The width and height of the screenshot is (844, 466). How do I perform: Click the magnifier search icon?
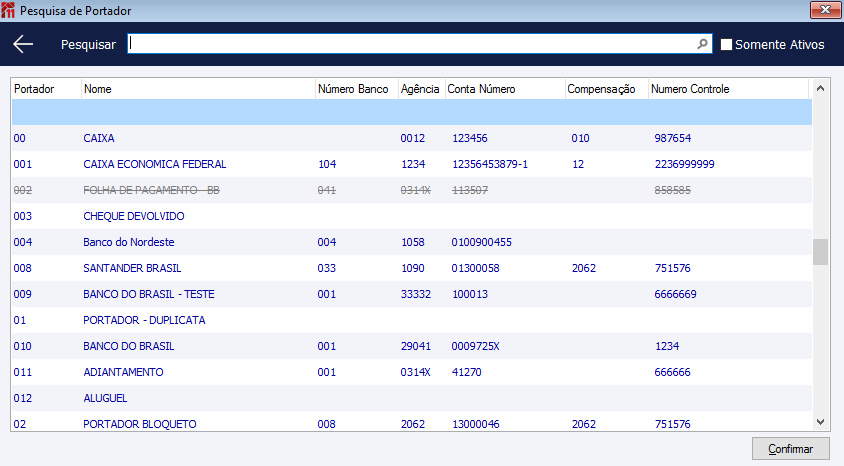coord(702,44)
